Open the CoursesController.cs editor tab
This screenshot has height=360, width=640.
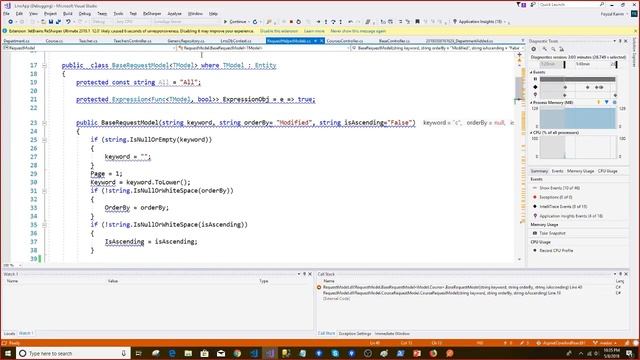coord(344,41)
